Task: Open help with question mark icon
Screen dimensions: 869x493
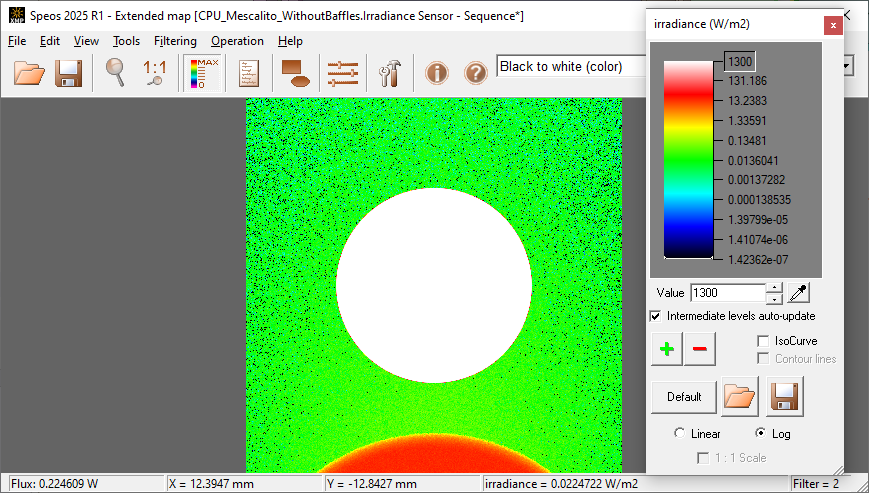Action: (476, 73)
